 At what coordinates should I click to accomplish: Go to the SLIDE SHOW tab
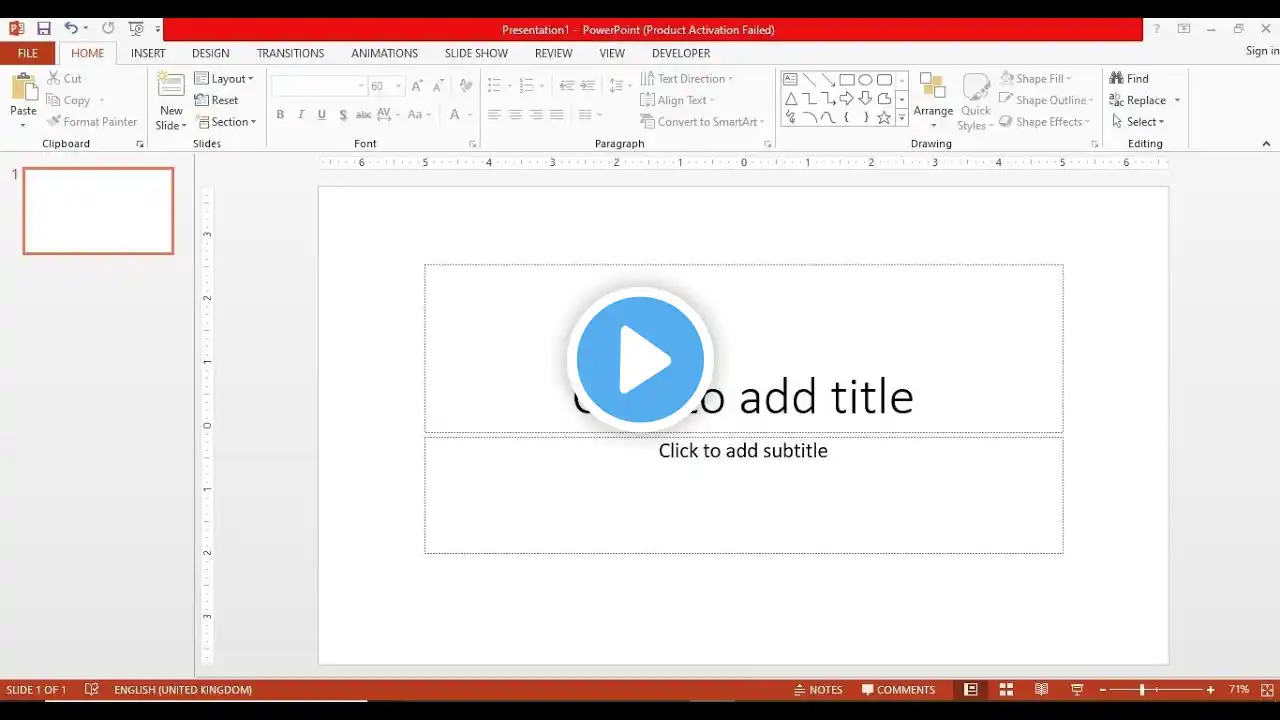click(x=476, y=53)
